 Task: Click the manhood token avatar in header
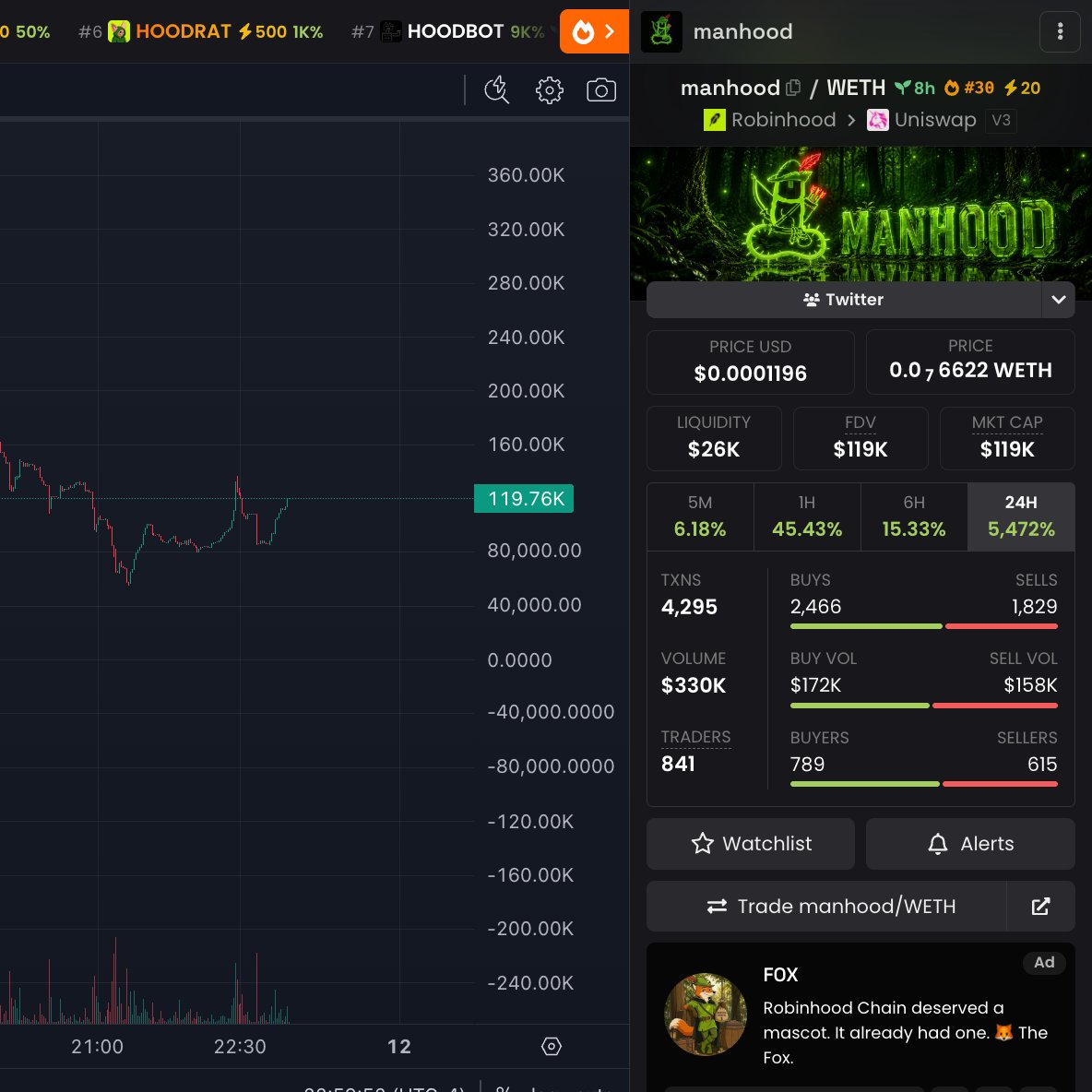[661, 31]
